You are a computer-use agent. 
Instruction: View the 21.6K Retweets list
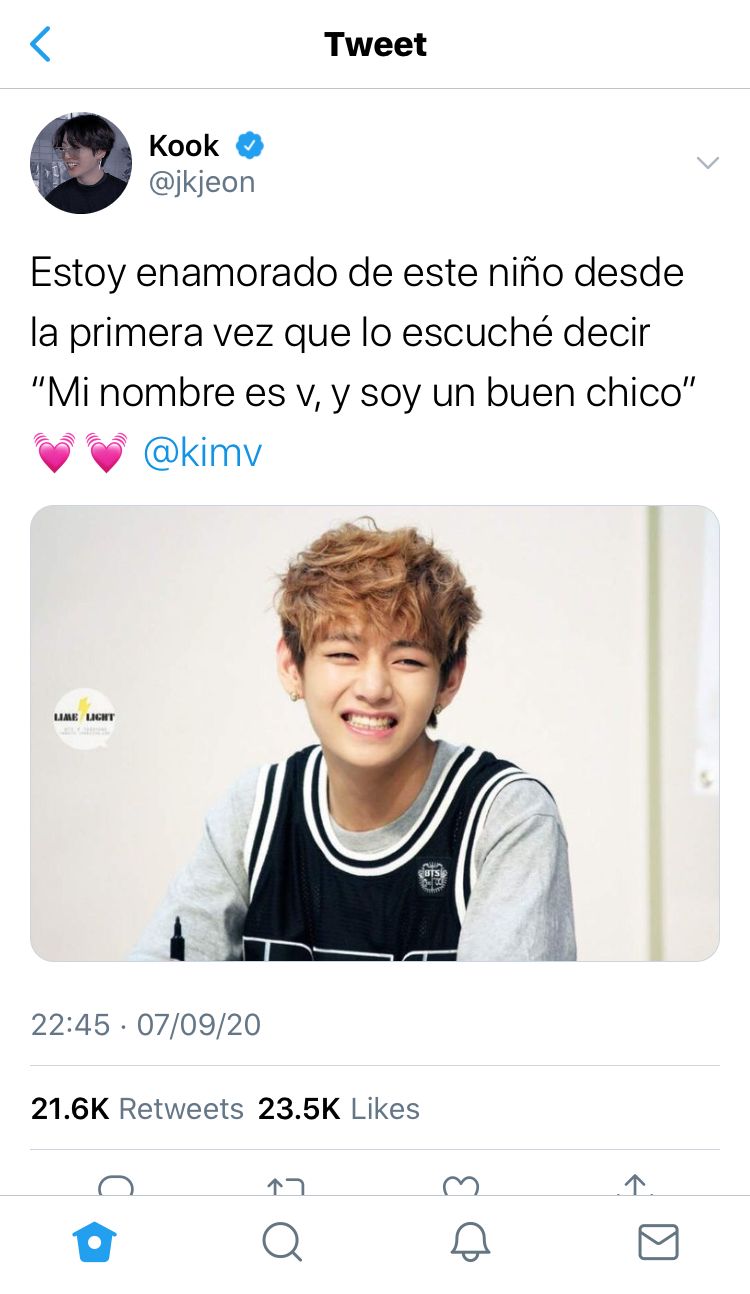(137, 1109)
